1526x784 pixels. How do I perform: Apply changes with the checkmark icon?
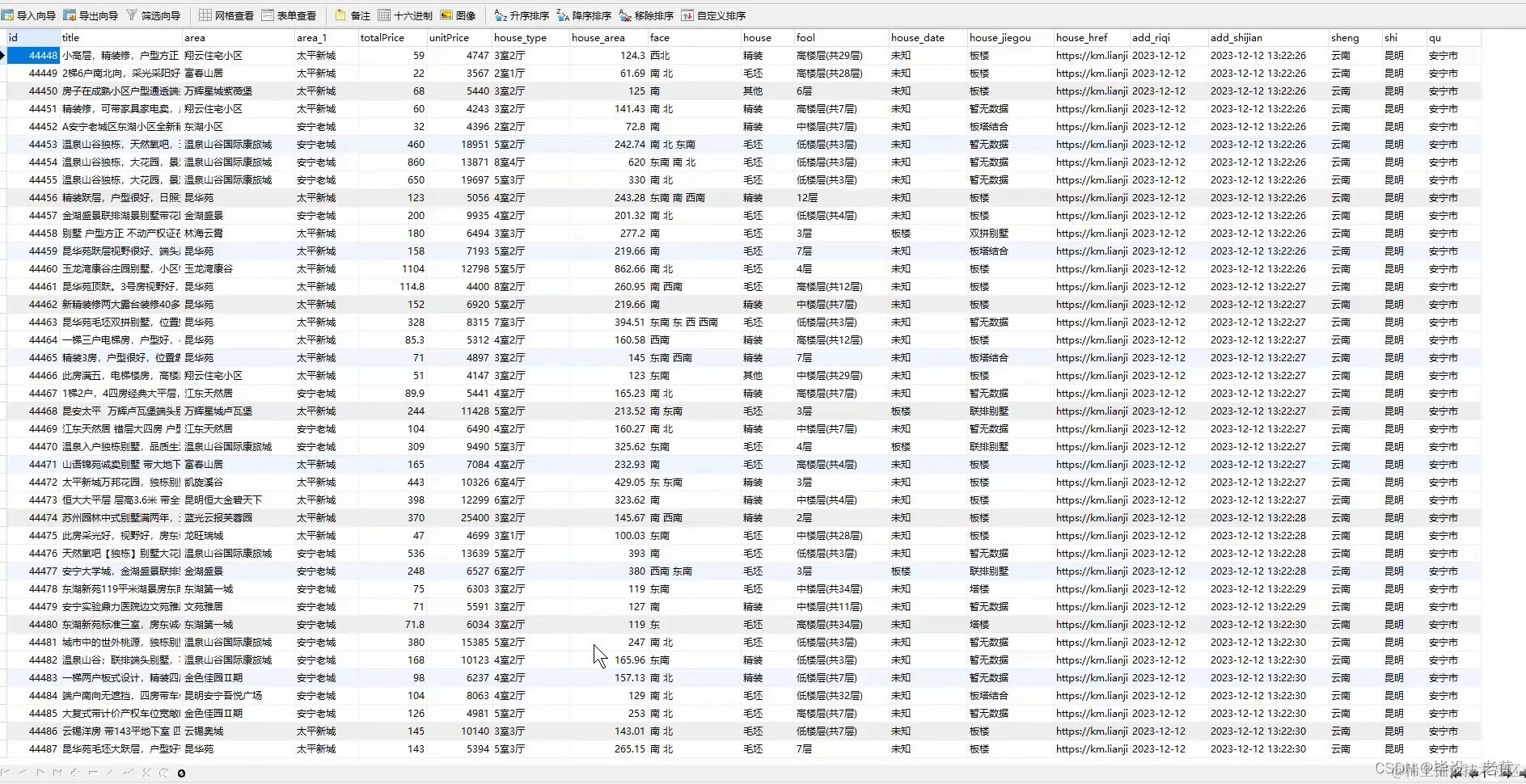tap(129, 773)
